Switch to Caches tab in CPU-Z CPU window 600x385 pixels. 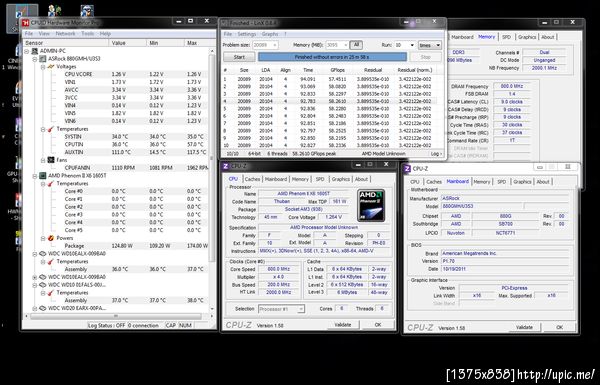(x=253, y=179)
